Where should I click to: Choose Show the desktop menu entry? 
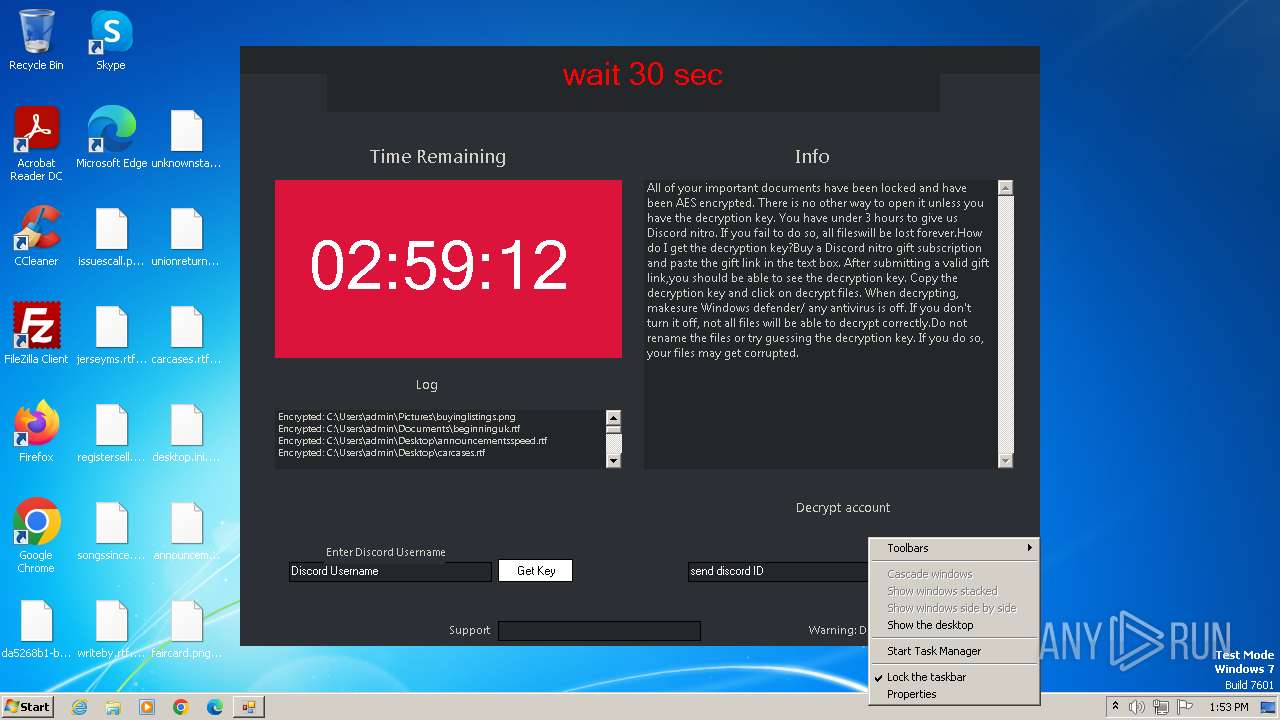954,625
